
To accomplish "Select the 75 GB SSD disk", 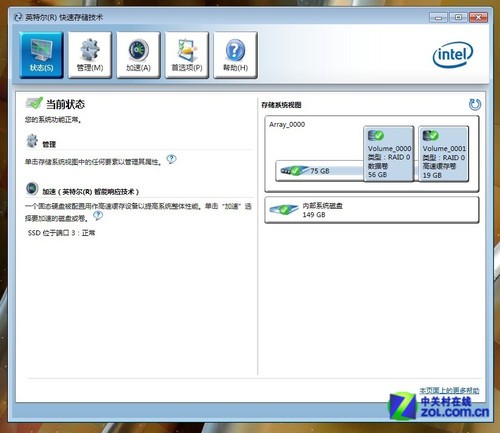I will (319, 171).
